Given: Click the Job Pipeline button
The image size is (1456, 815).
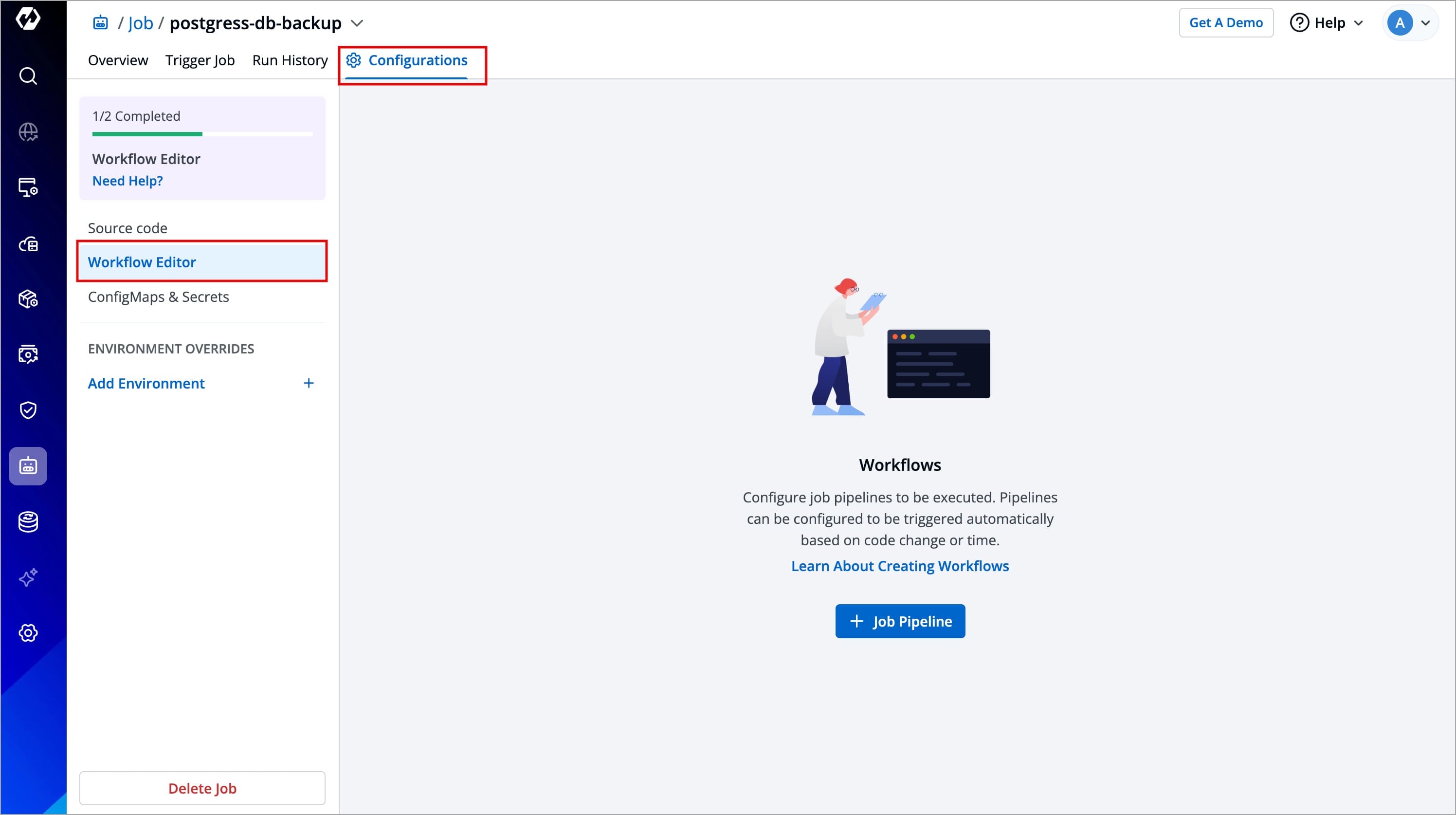Looking at the screenshot, I should click(x=900, y=621).
